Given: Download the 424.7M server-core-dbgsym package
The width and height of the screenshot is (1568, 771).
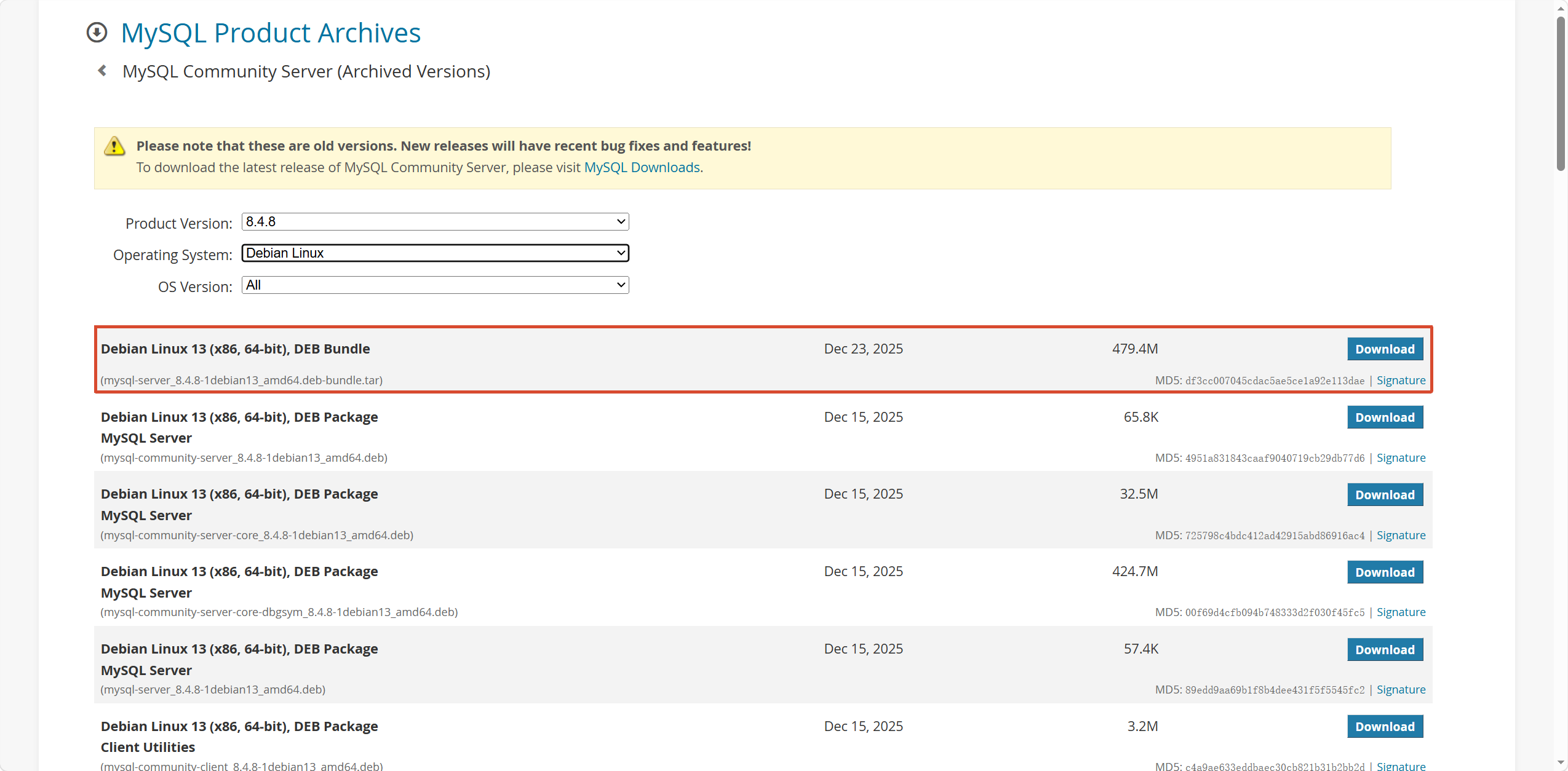Looking at the screenshot, I should click(x=1384, y=572).
